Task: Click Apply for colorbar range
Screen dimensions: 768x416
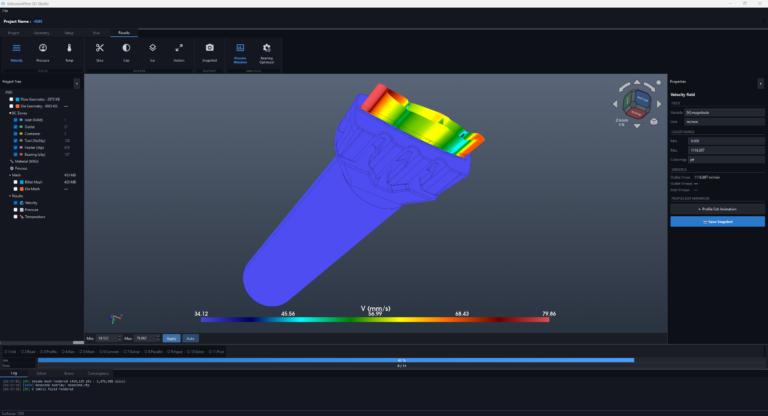Action: (171, 338)
